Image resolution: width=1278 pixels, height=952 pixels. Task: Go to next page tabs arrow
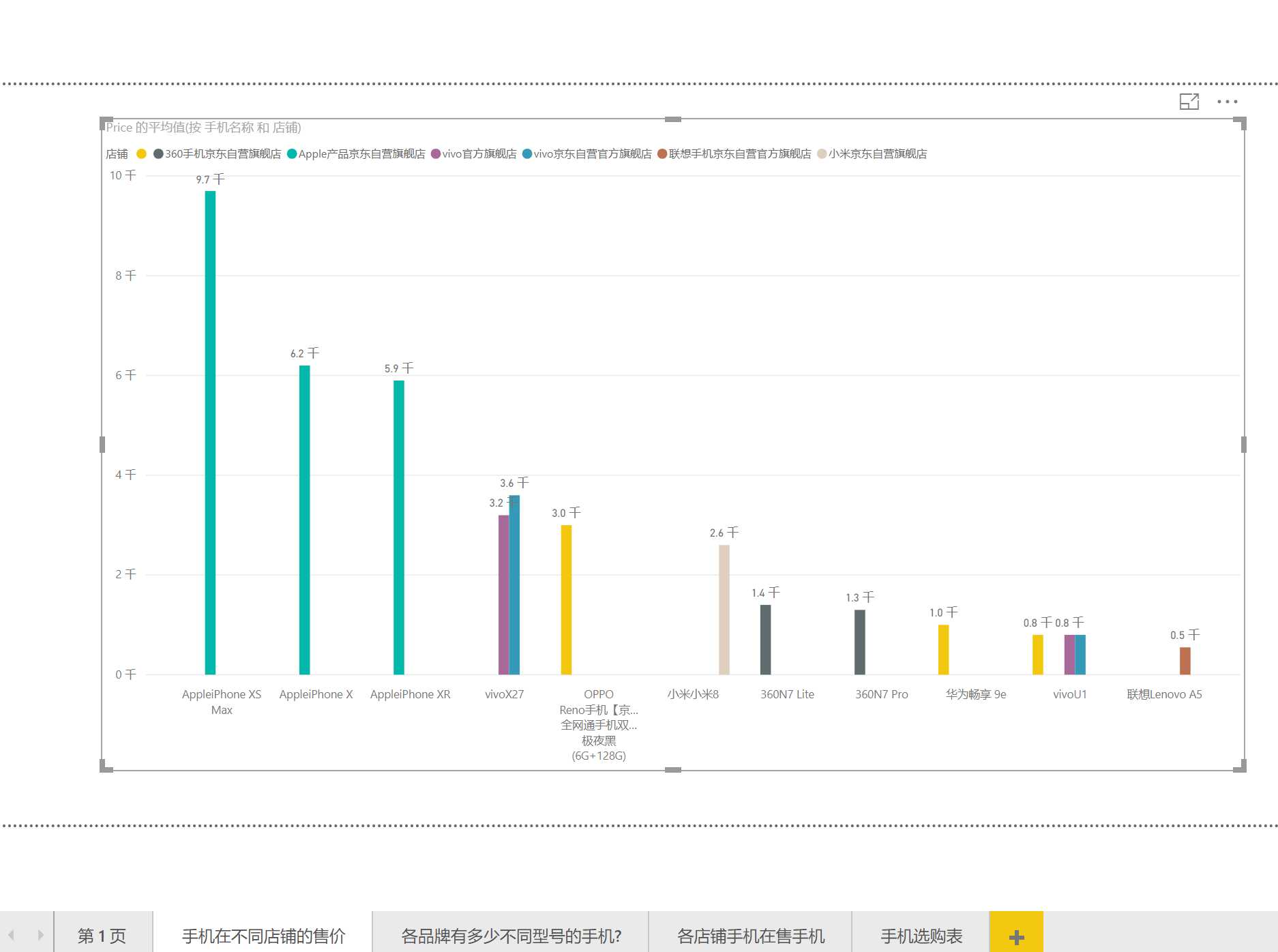coord(40,935)
